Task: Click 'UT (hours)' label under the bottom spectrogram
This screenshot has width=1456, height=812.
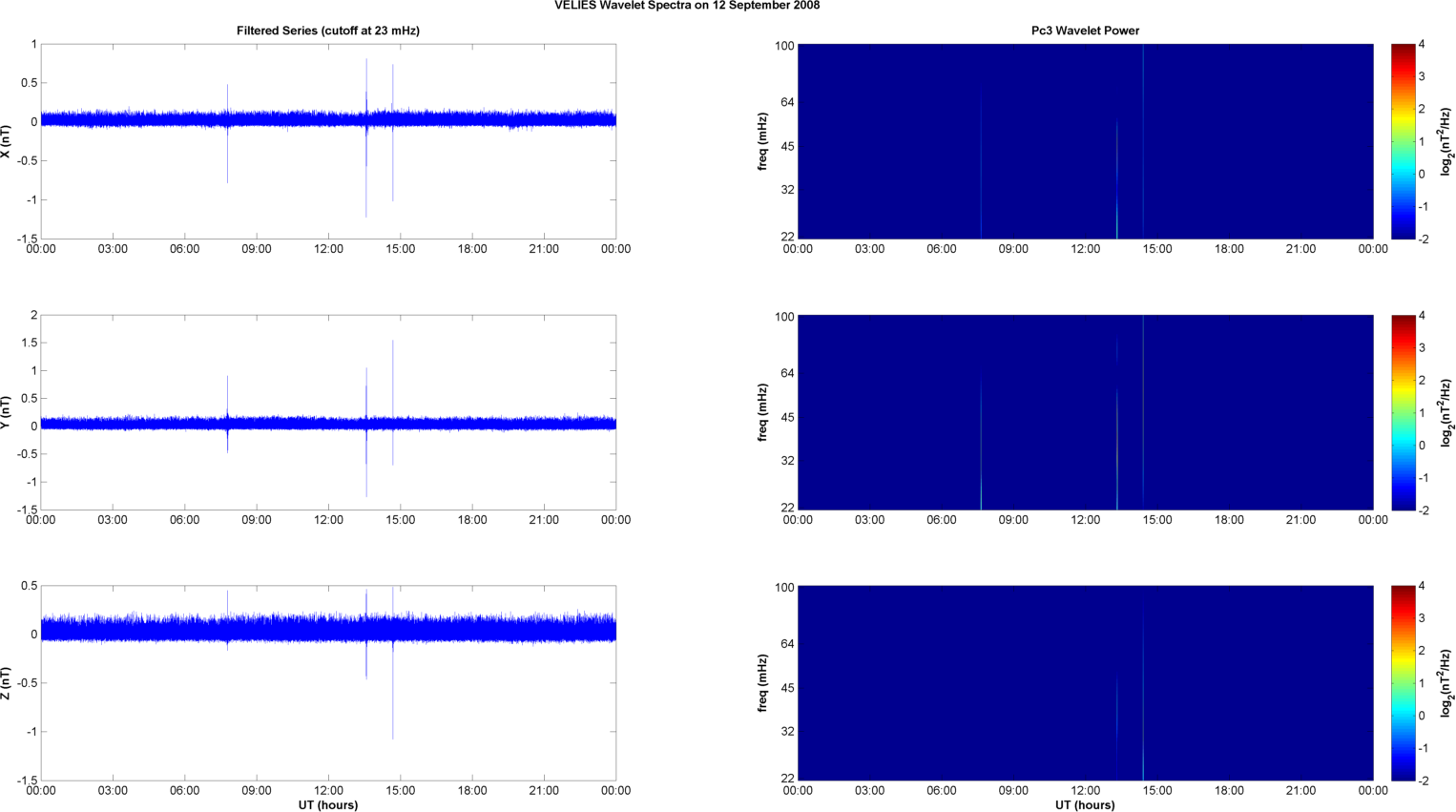Action: point(1085,805)
